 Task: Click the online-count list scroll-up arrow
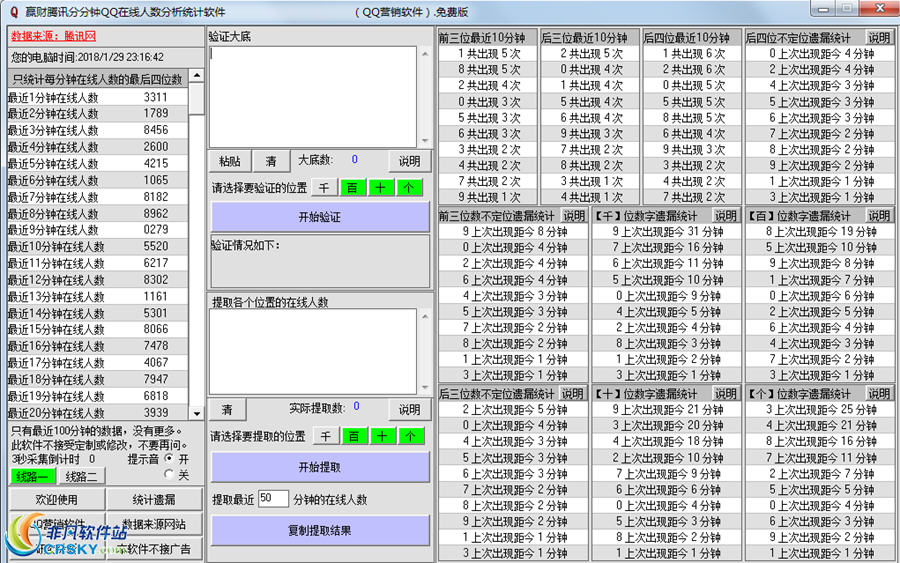(x=197, y=76)
